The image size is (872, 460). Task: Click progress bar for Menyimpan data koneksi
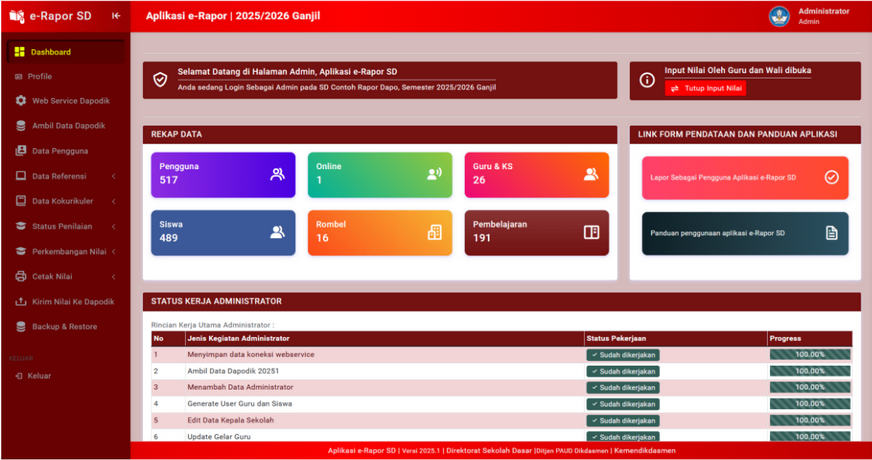click(810, 354)
